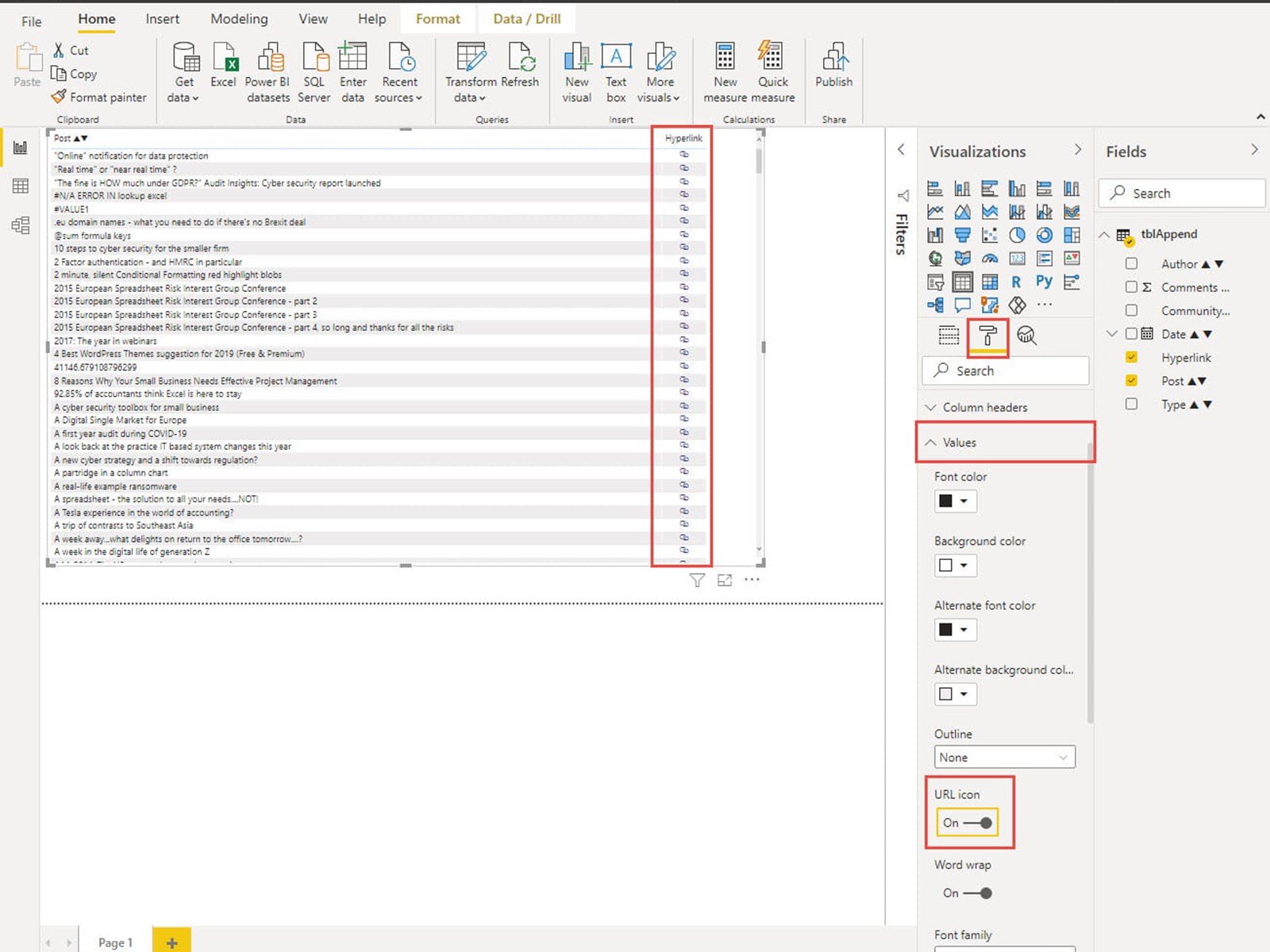Open the Outline dropdown showing None

pos(1004,758)
